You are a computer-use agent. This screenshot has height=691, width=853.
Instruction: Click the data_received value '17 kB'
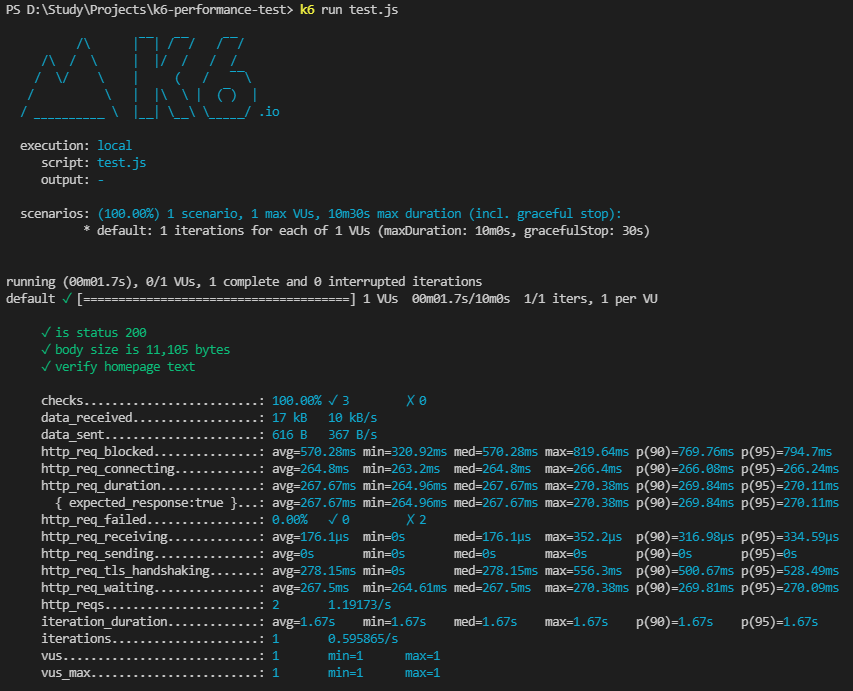pos(289,418)
